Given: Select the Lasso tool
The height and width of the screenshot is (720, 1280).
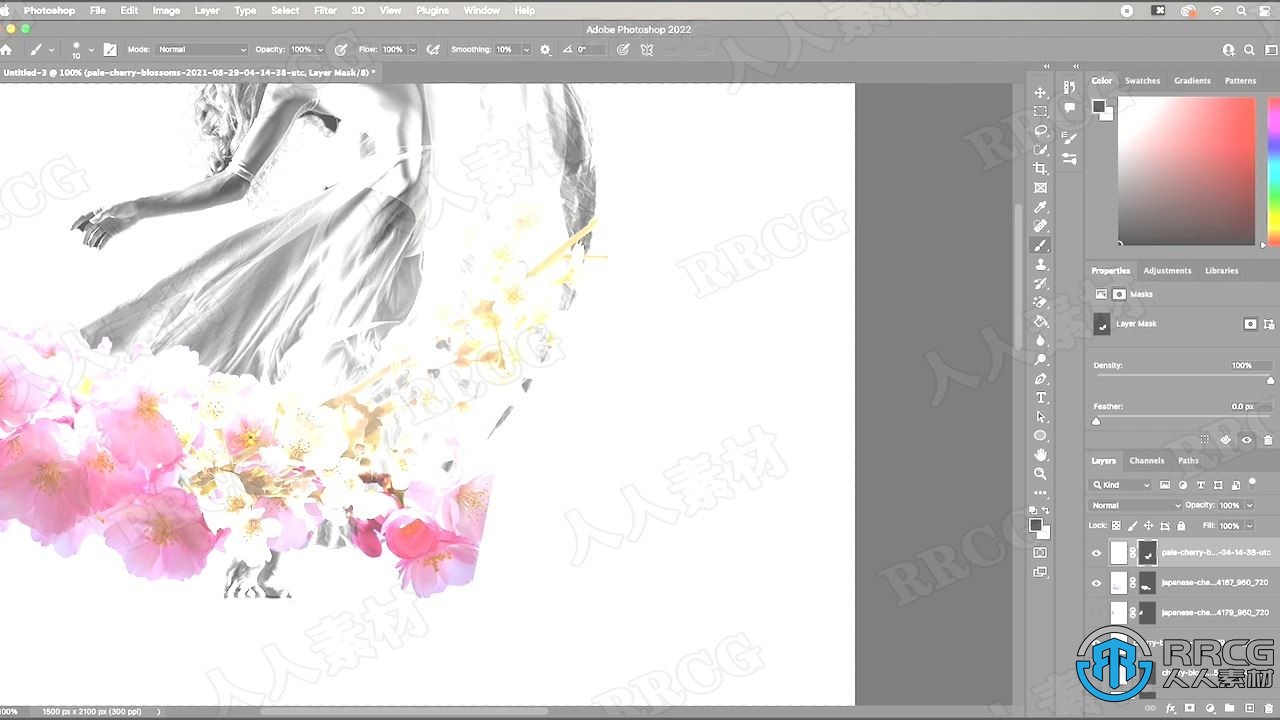Looking at the screenshot, I should (1040, 130).
